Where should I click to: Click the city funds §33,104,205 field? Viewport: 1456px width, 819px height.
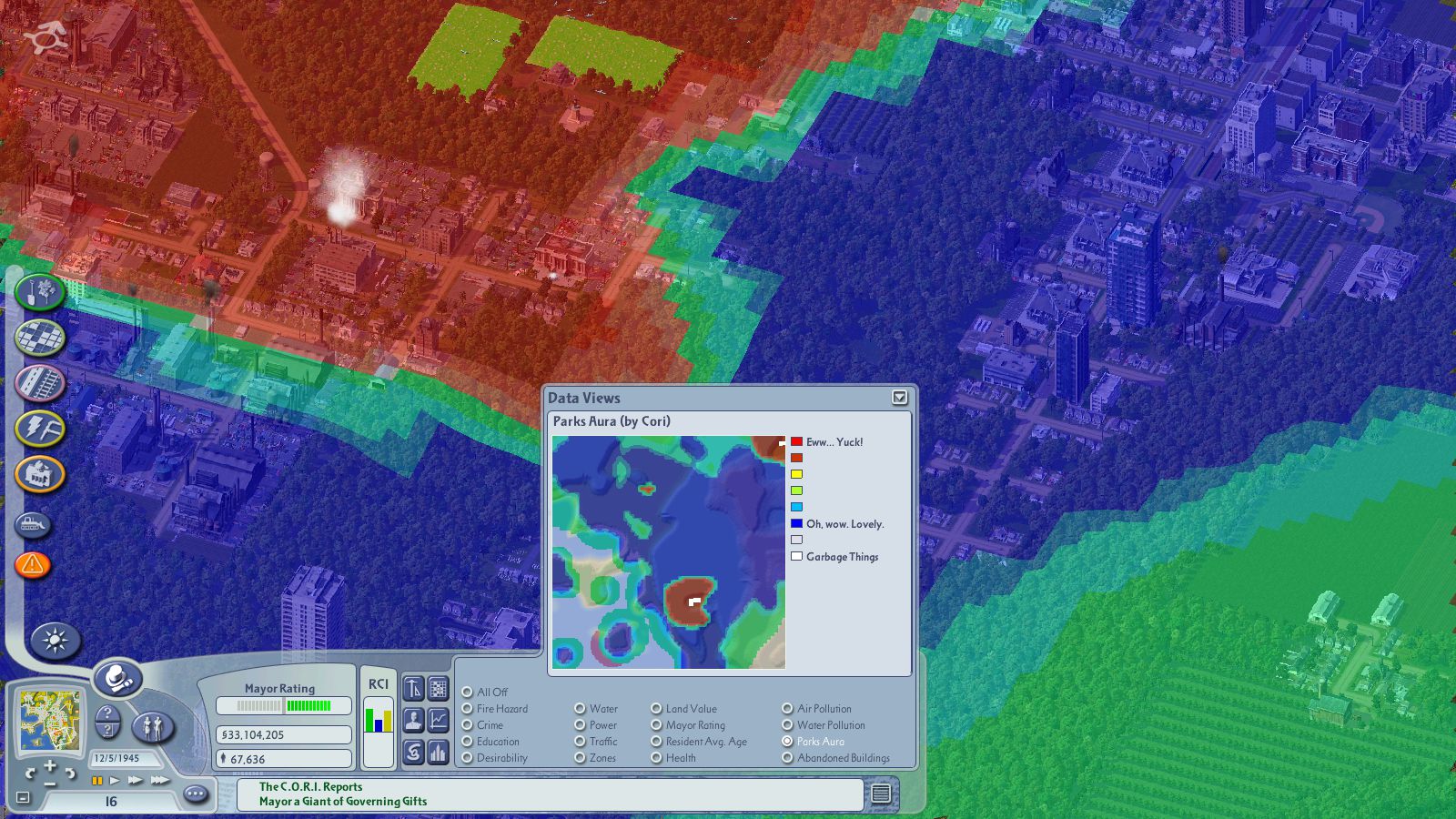tap(284, 734)
